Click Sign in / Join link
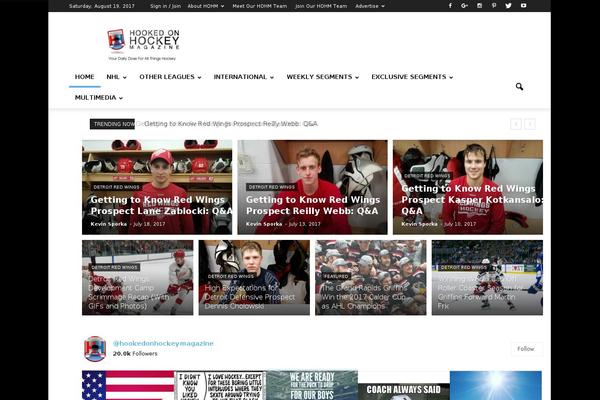The height and width of the screenshot is (400, 600). [x=165, y=6]
